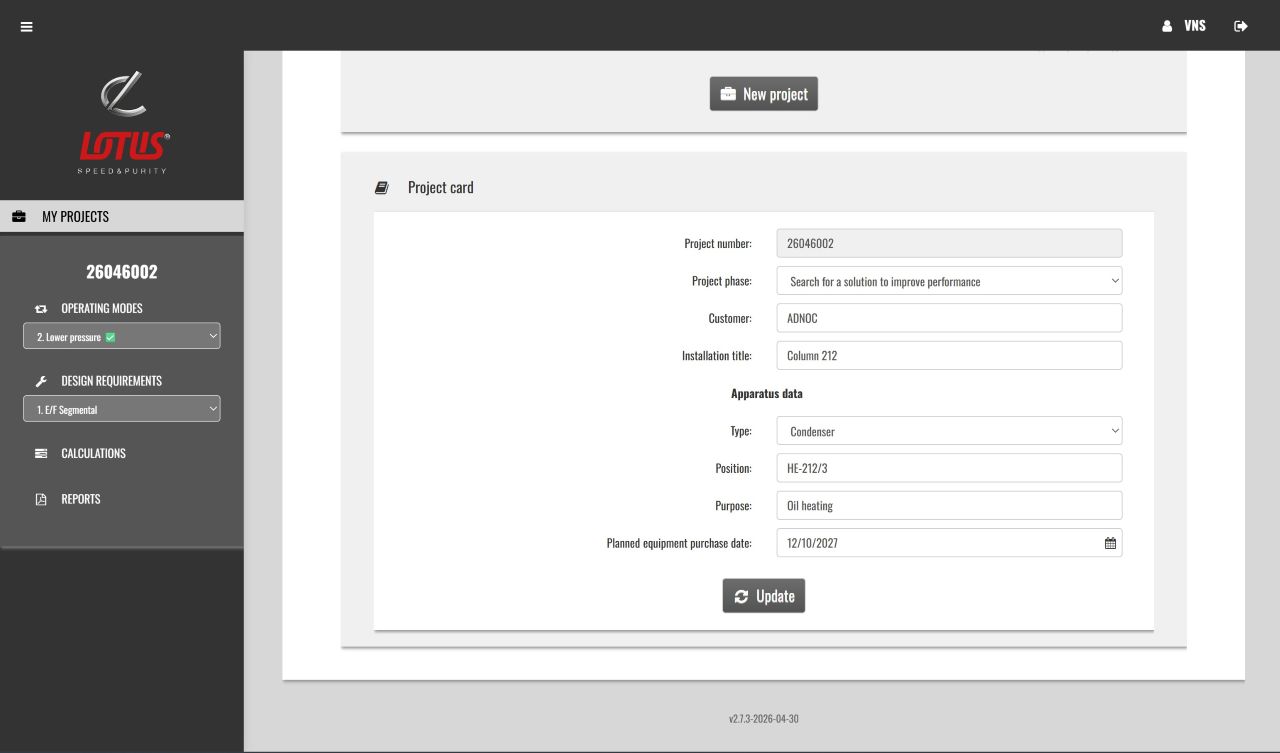Click the Purpose field 'Oil heating'

click(949, 505)
